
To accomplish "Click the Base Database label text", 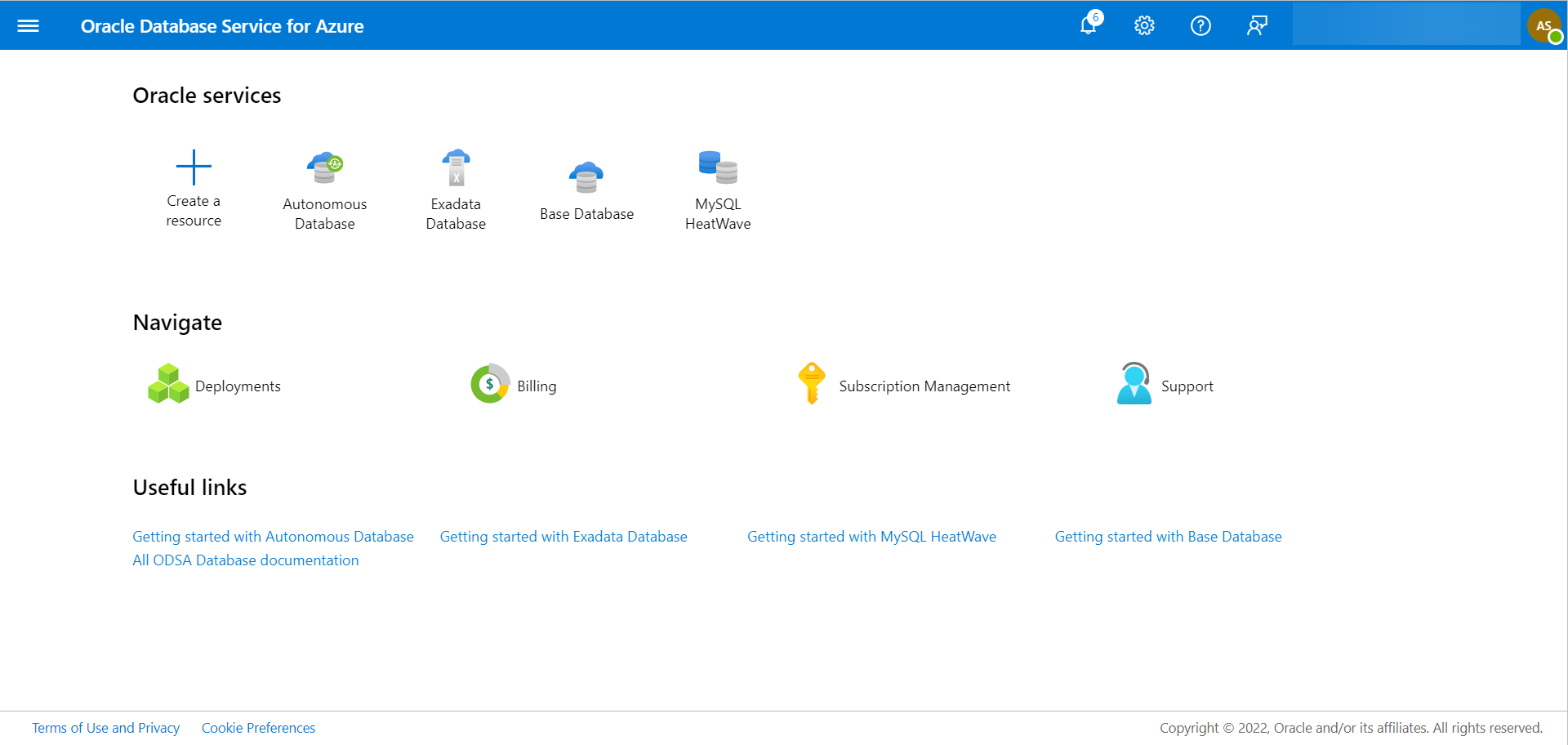I will [x=586, y=214].
